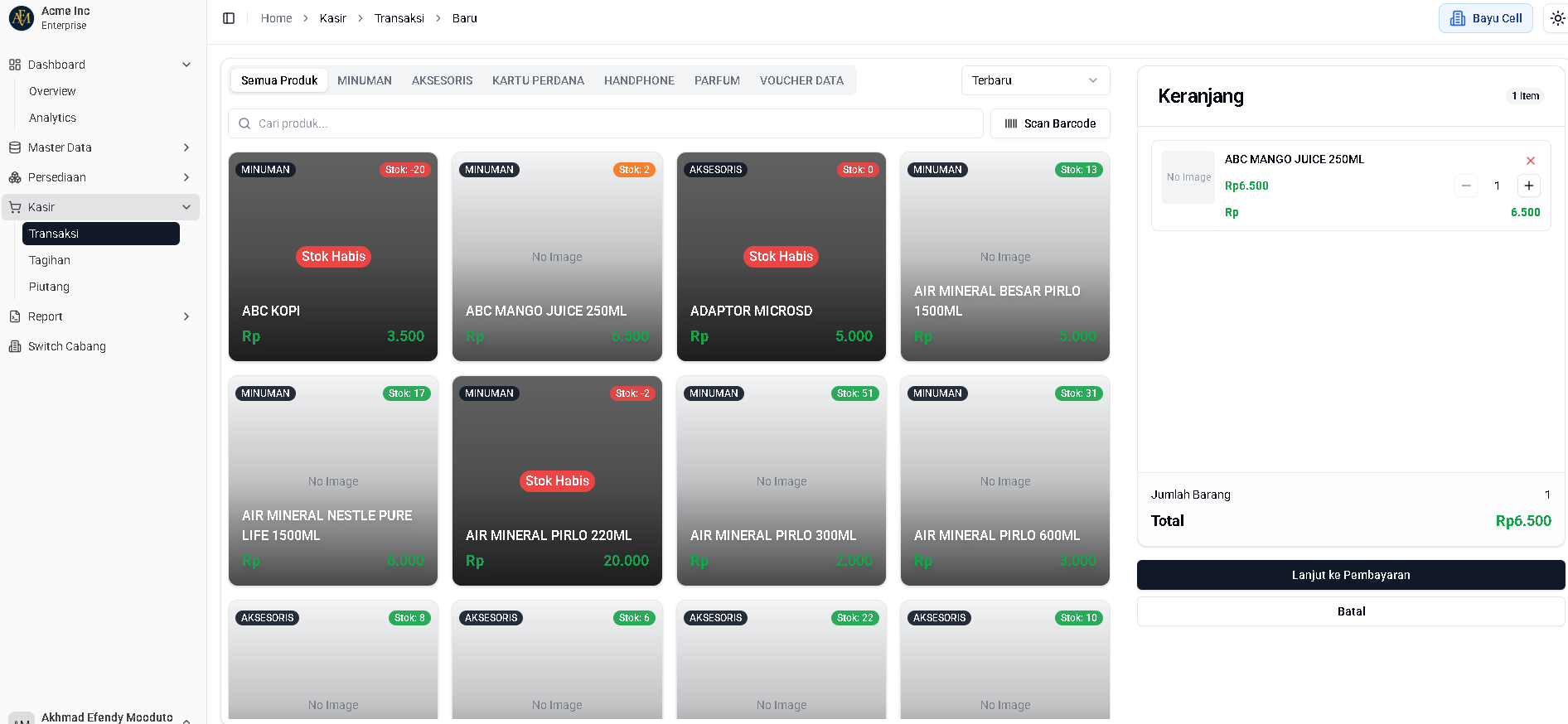Click the AKSESORIS card with Stok: 22
Viewport: 1568px width, 724px height.
[782, 659]
